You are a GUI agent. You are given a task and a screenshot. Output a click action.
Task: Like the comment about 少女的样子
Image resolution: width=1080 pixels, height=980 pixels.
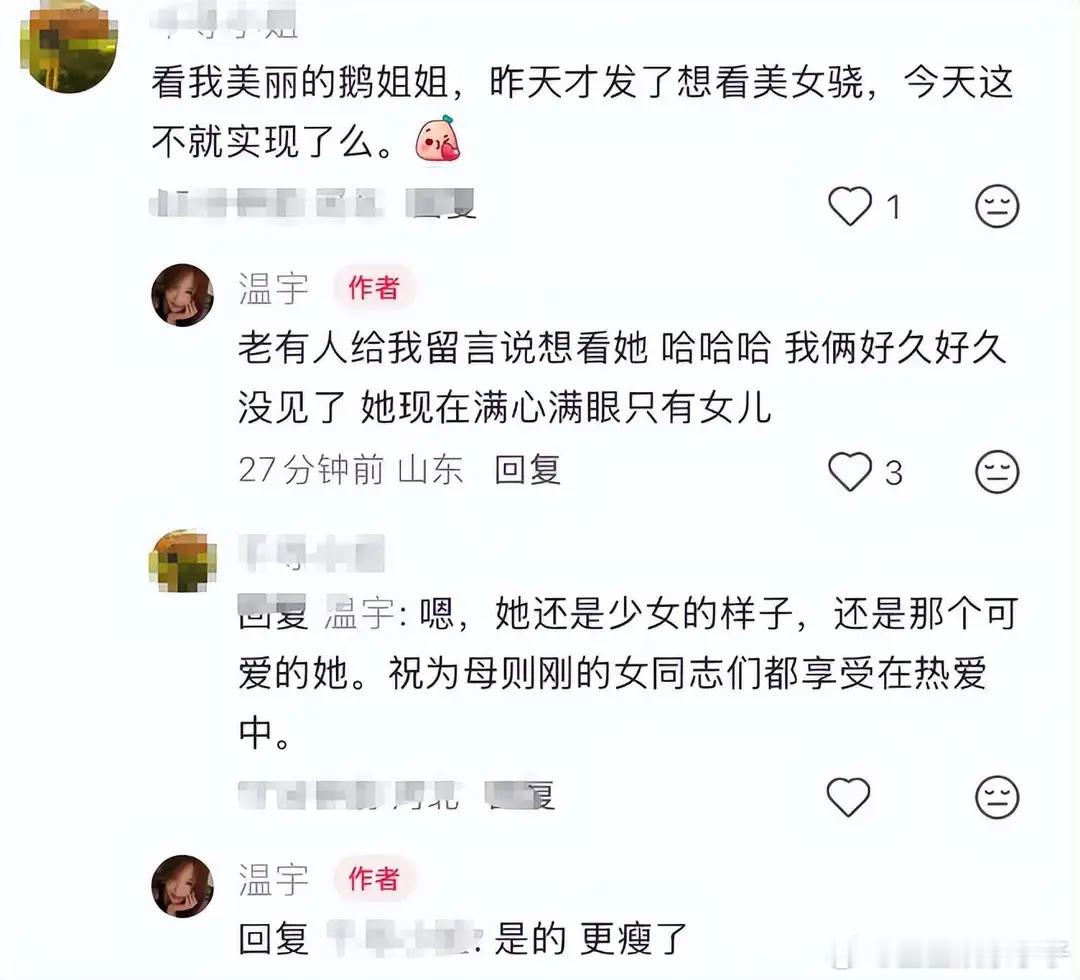[x=849, y=797]
